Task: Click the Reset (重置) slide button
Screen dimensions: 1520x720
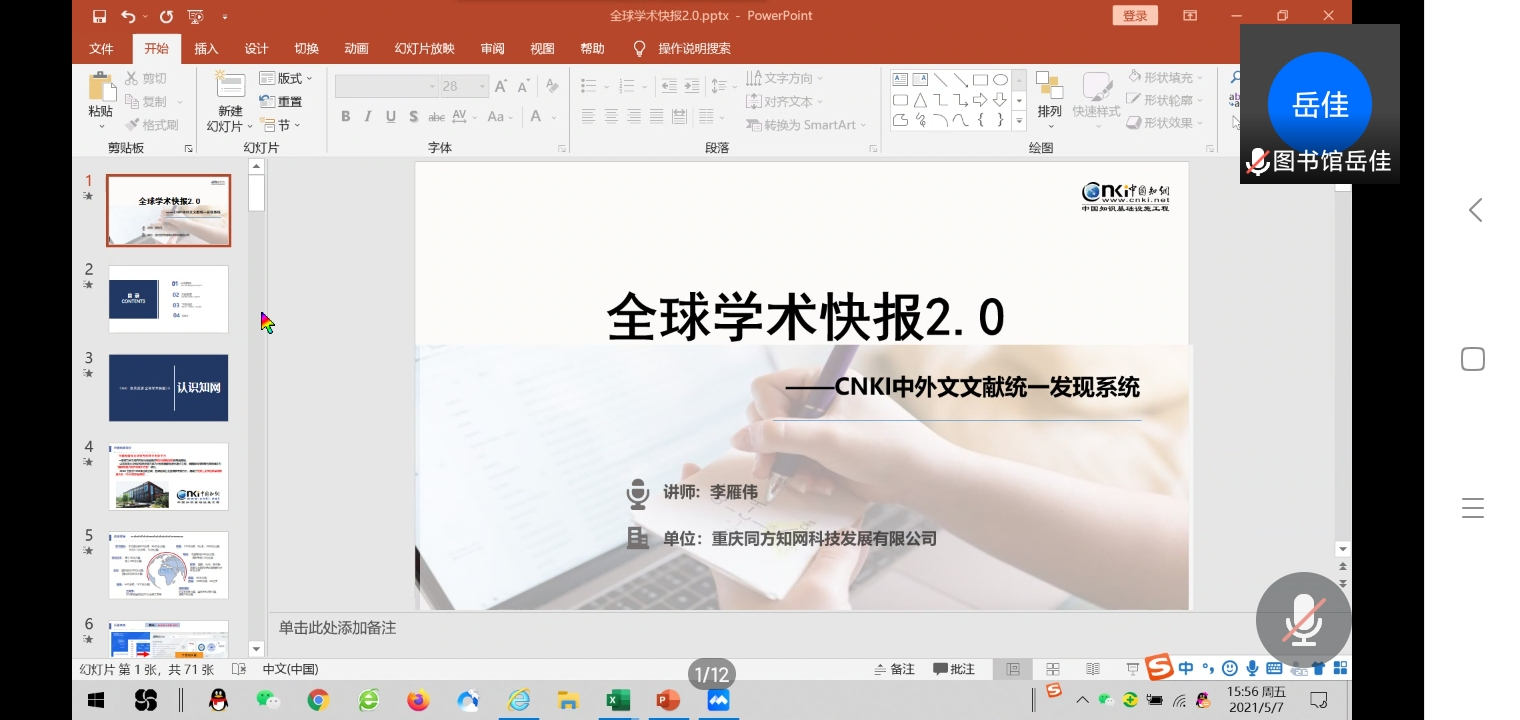Action: (280, 101)
